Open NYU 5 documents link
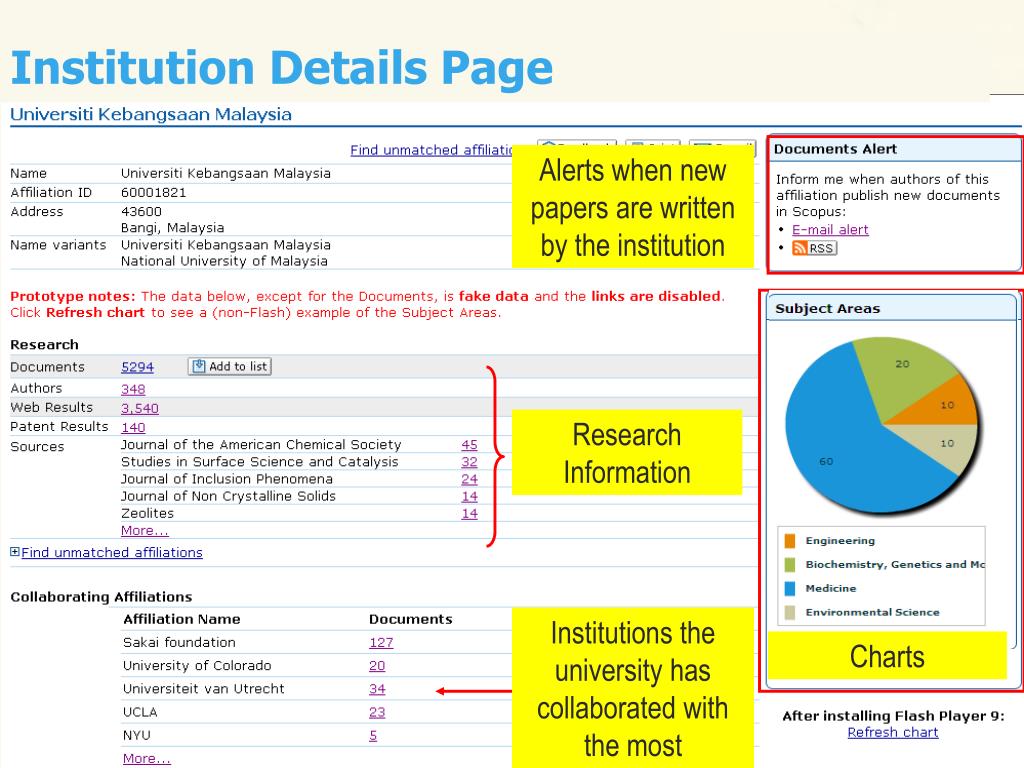Screen dimensions: 1024x768 [373, 735]
